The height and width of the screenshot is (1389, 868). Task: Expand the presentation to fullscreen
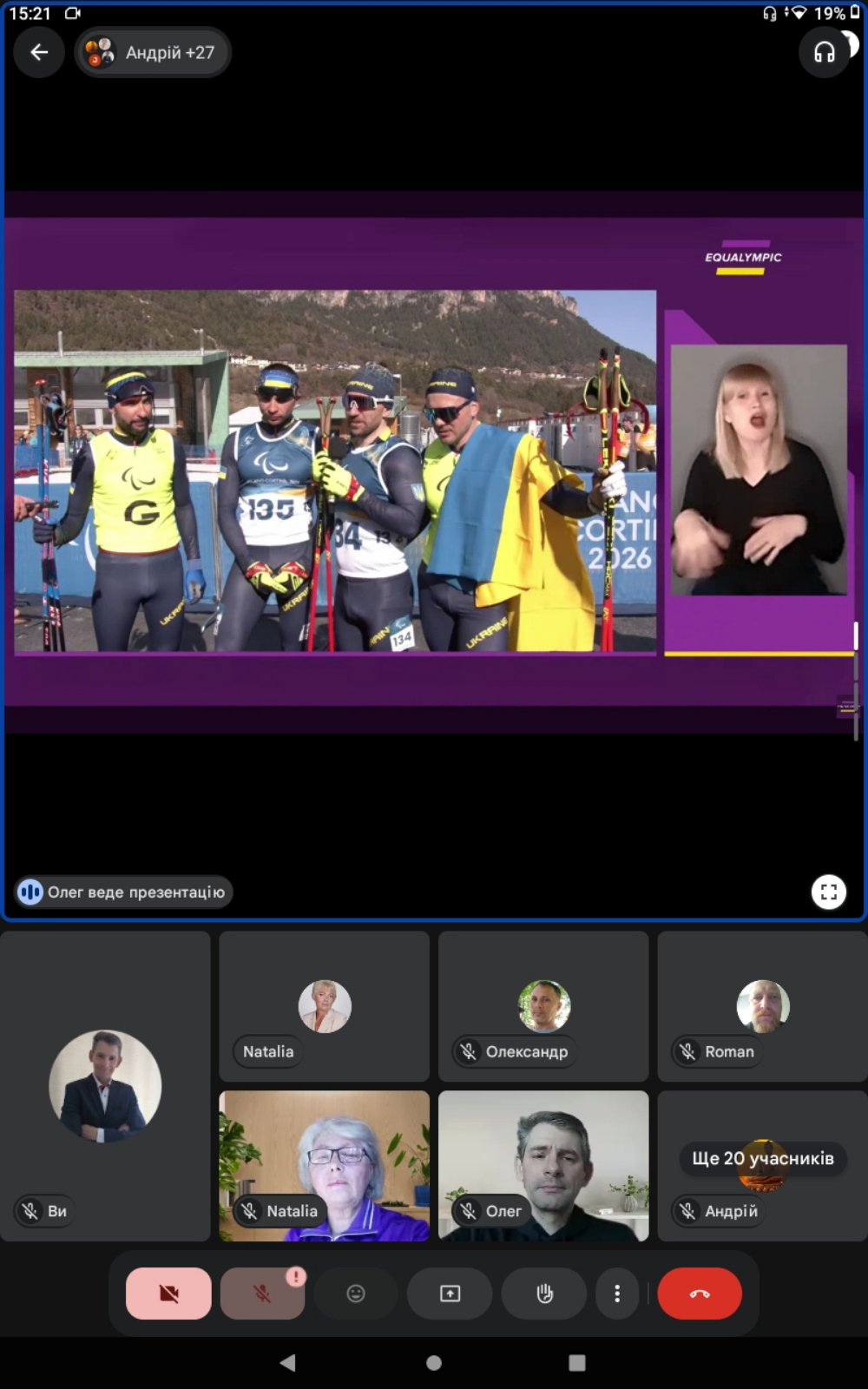point(828,892)
